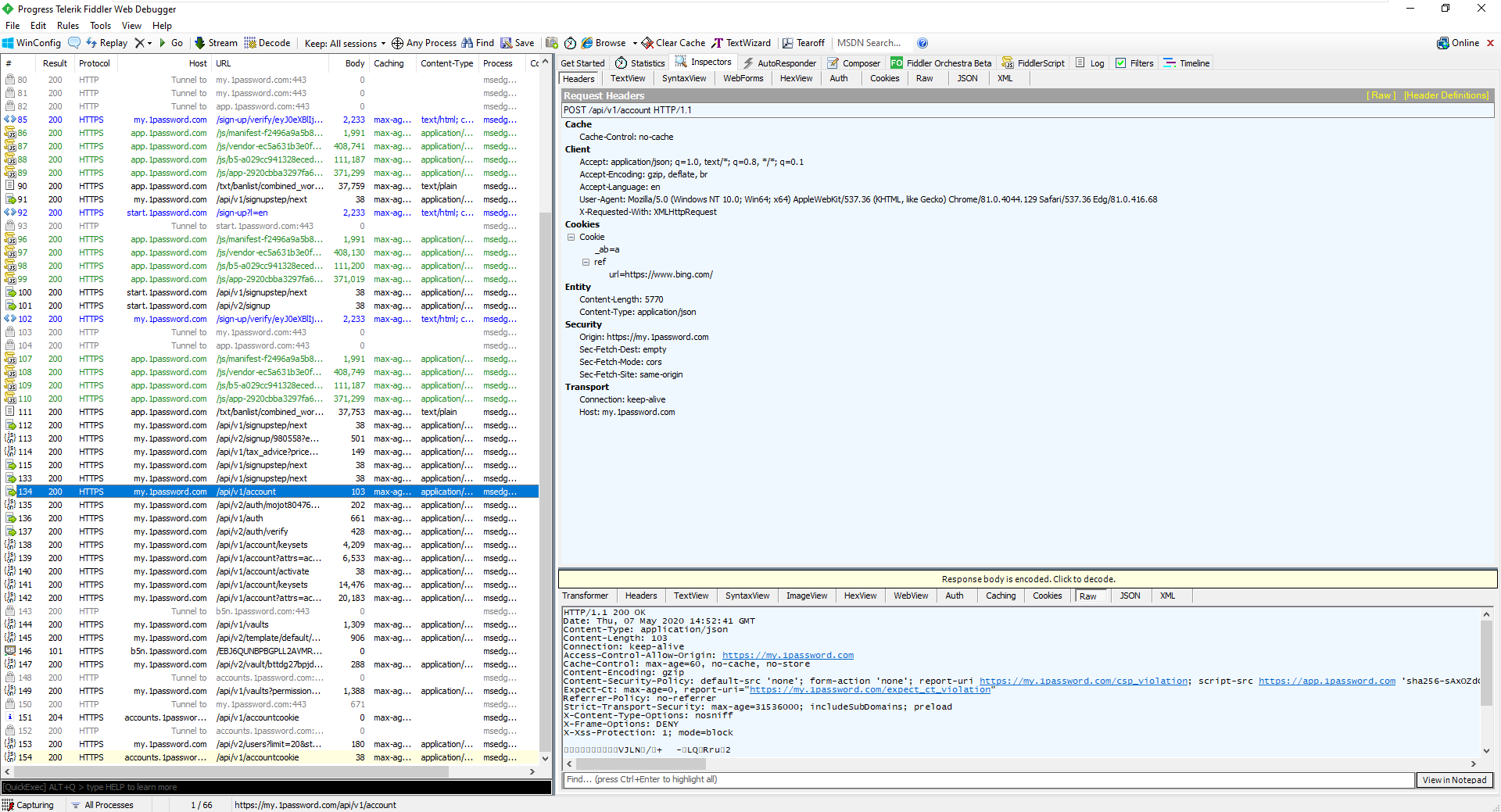Toggle Capturing in the status bar

coord(28,805)
